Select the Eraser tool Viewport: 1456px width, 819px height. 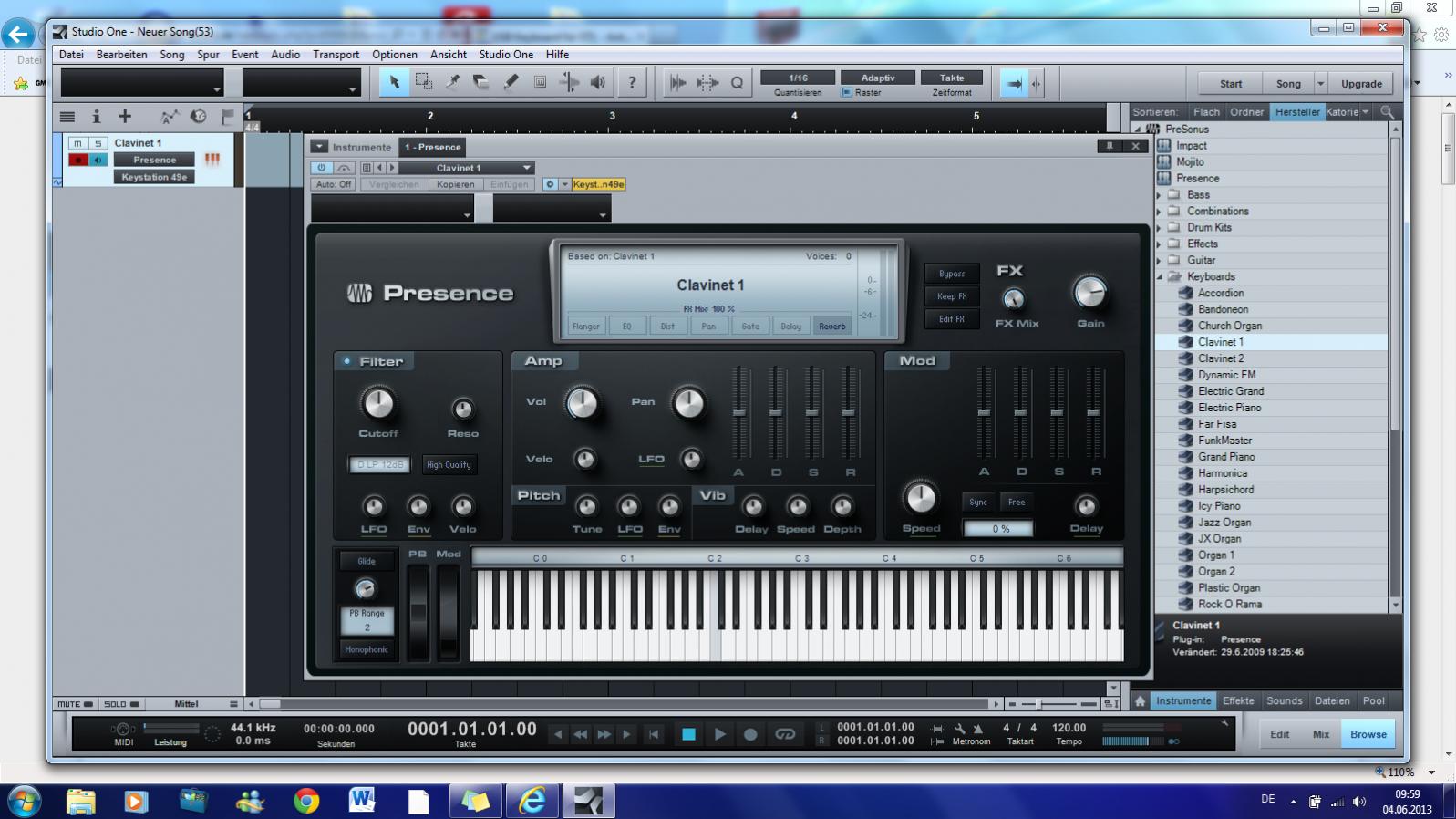(x=481, y=82)
